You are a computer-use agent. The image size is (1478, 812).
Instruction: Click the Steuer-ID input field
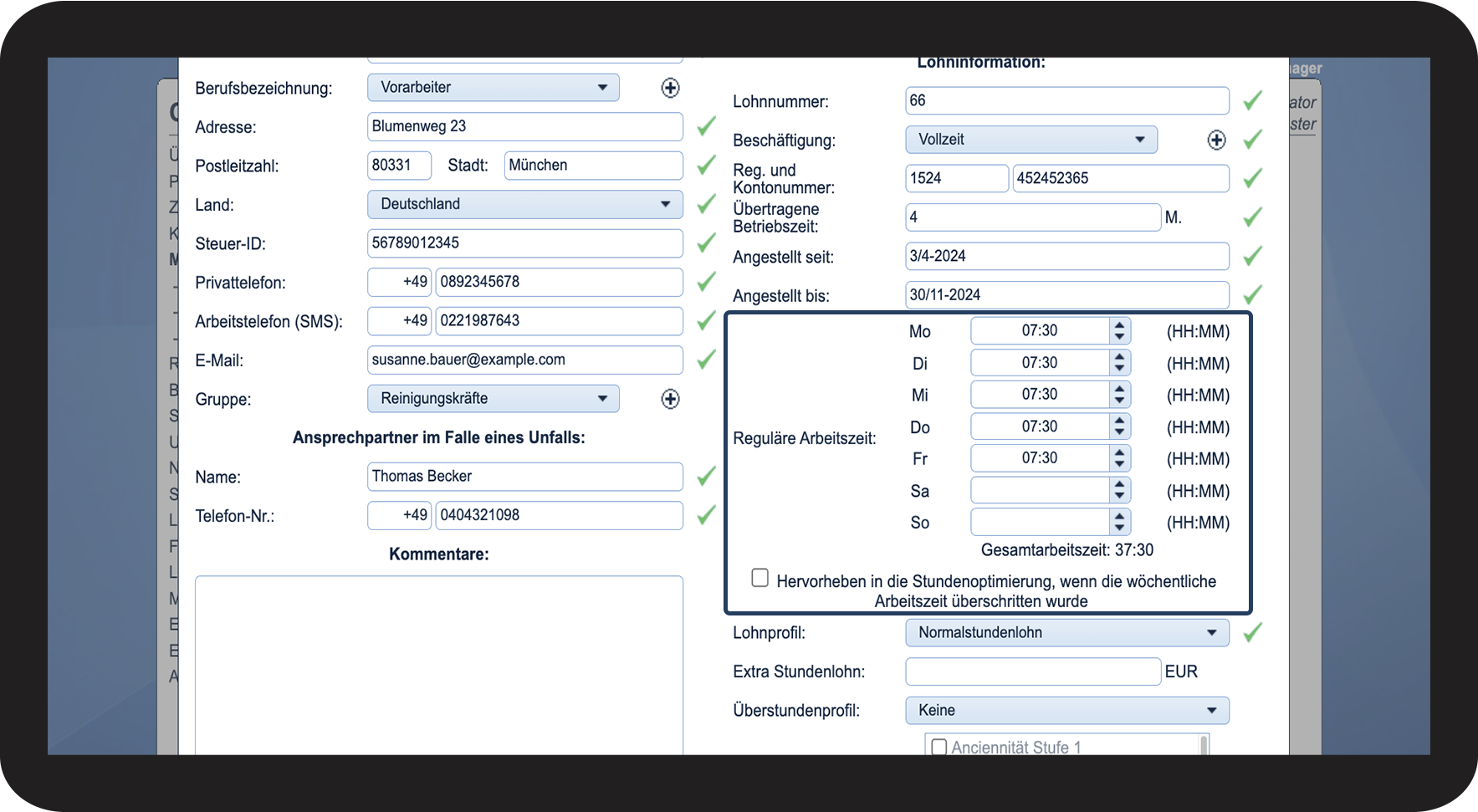click(x=524, y=243)
